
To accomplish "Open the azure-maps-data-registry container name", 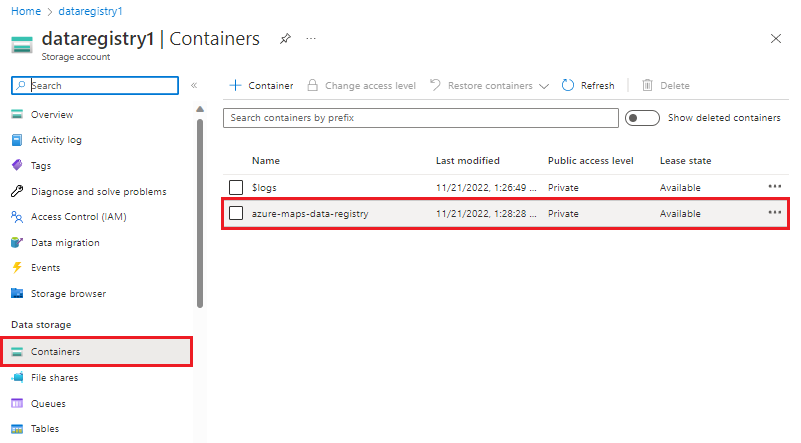I will (310, 214).
